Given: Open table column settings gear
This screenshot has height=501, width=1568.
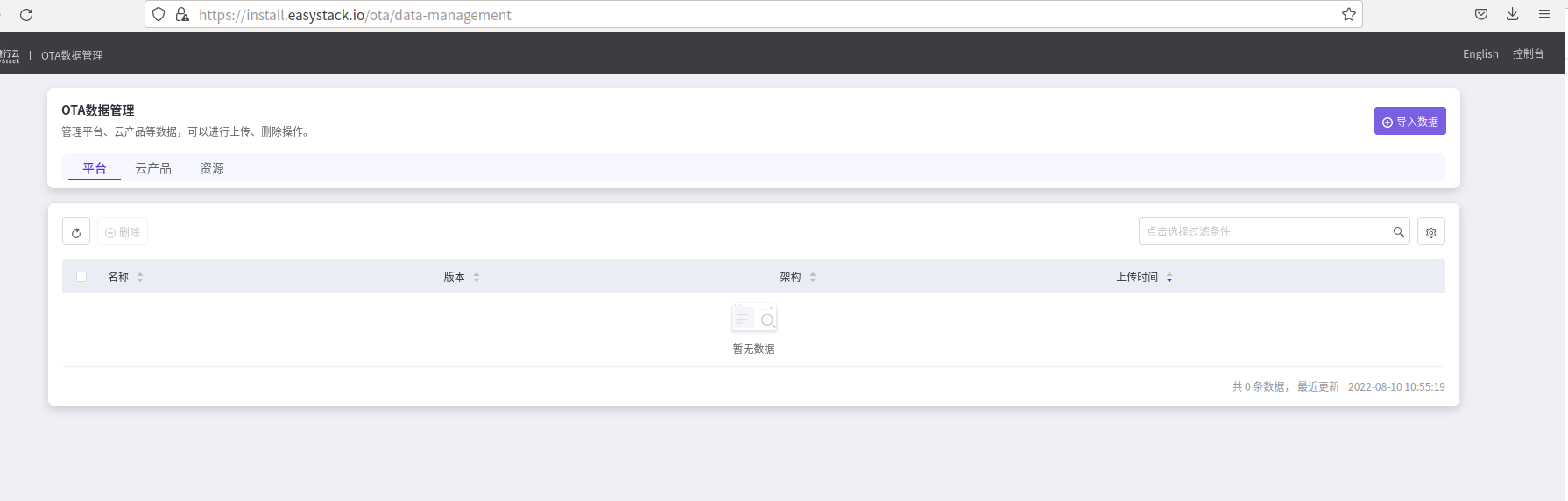Looking at the screenshot, I should 1431,232.
